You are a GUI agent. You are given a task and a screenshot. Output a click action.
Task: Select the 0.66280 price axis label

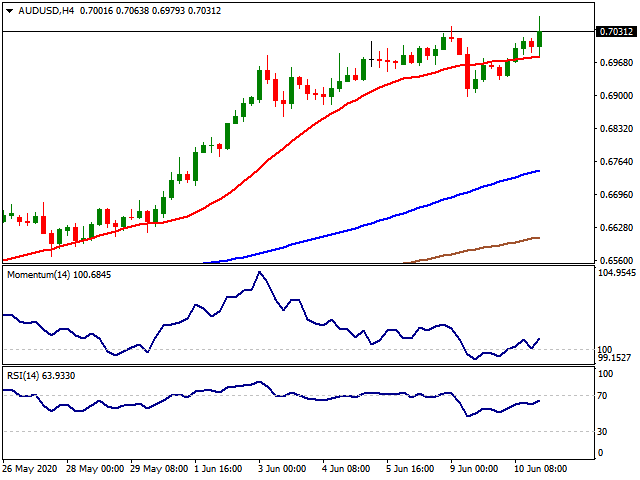tap(616, 227)
